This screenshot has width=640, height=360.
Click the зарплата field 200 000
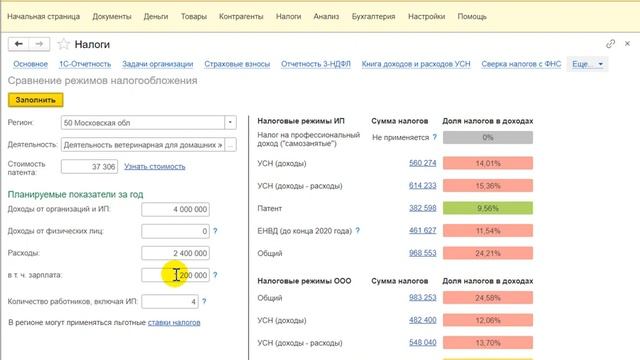coord(176,275)
